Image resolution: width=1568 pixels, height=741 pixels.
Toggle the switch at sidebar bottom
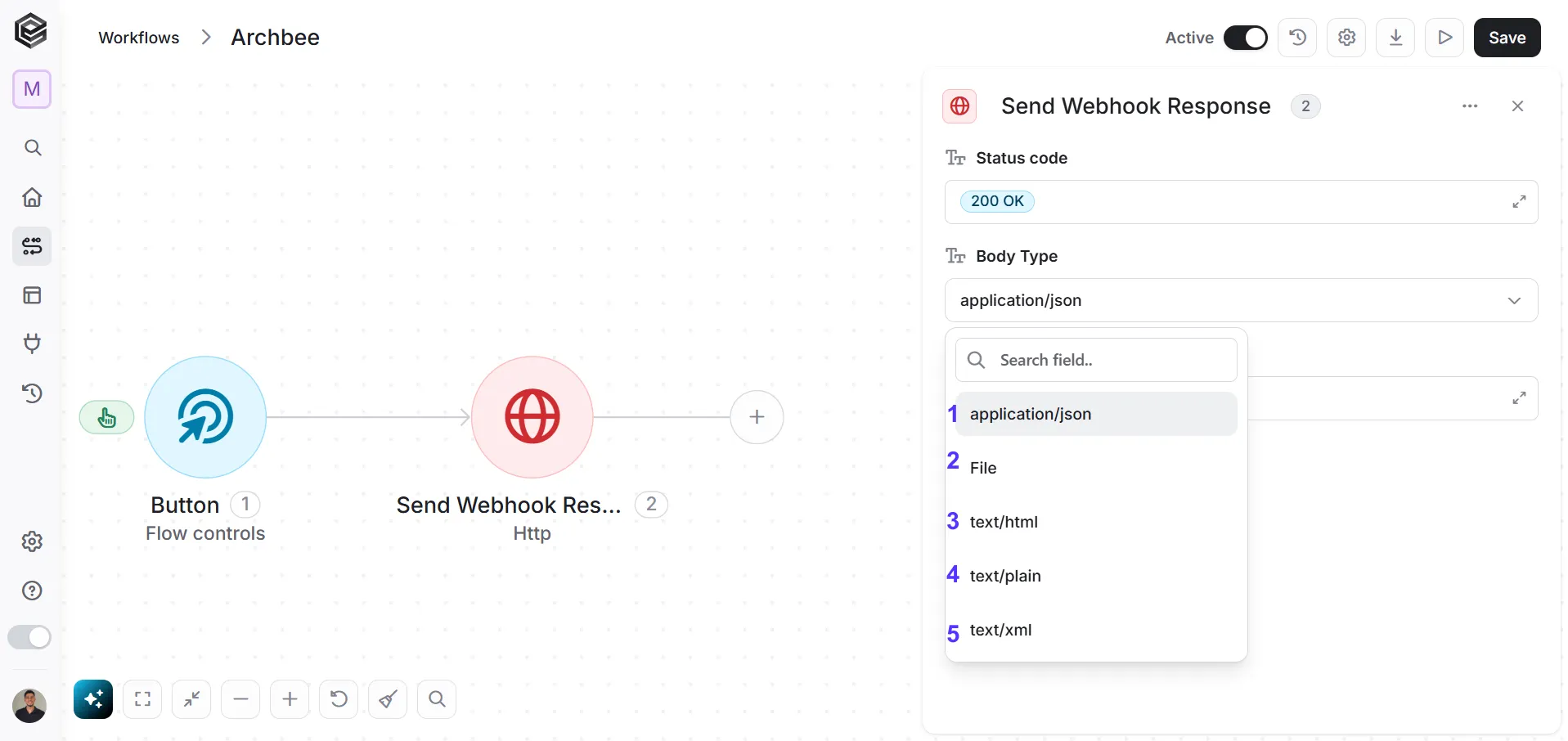[29, 637]
